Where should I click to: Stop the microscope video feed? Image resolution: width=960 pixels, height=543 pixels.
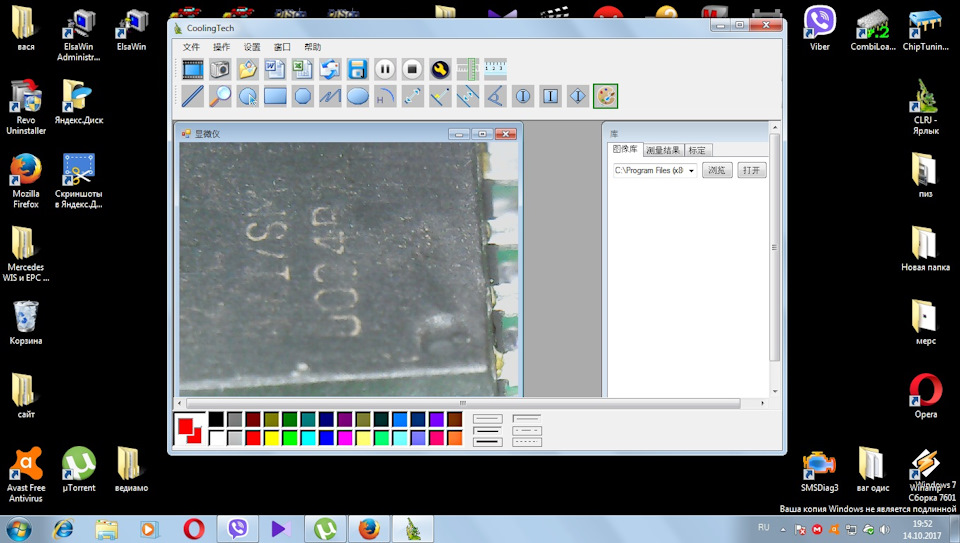click(x=412, y=69)
